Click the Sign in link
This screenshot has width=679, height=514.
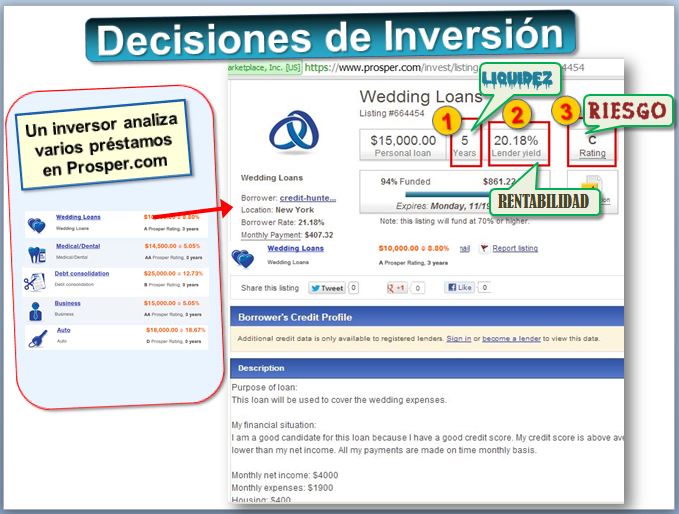tap(459, 339)
